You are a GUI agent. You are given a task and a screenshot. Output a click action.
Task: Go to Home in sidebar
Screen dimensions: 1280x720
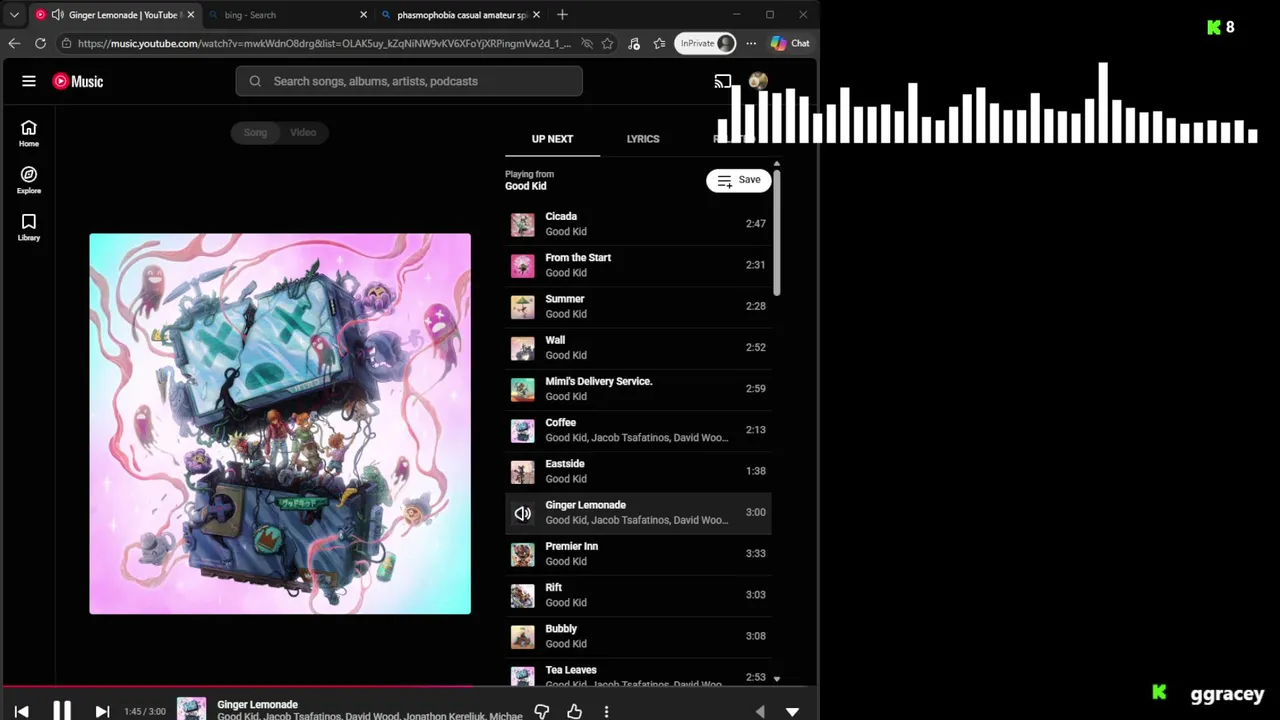click(x=29, y=133)
